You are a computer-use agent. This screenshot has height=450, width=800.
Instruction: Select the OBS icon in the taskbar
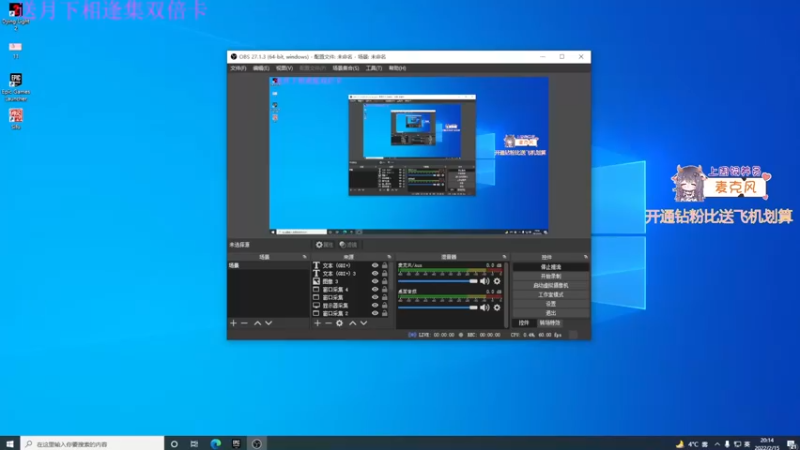pos(257,443)
